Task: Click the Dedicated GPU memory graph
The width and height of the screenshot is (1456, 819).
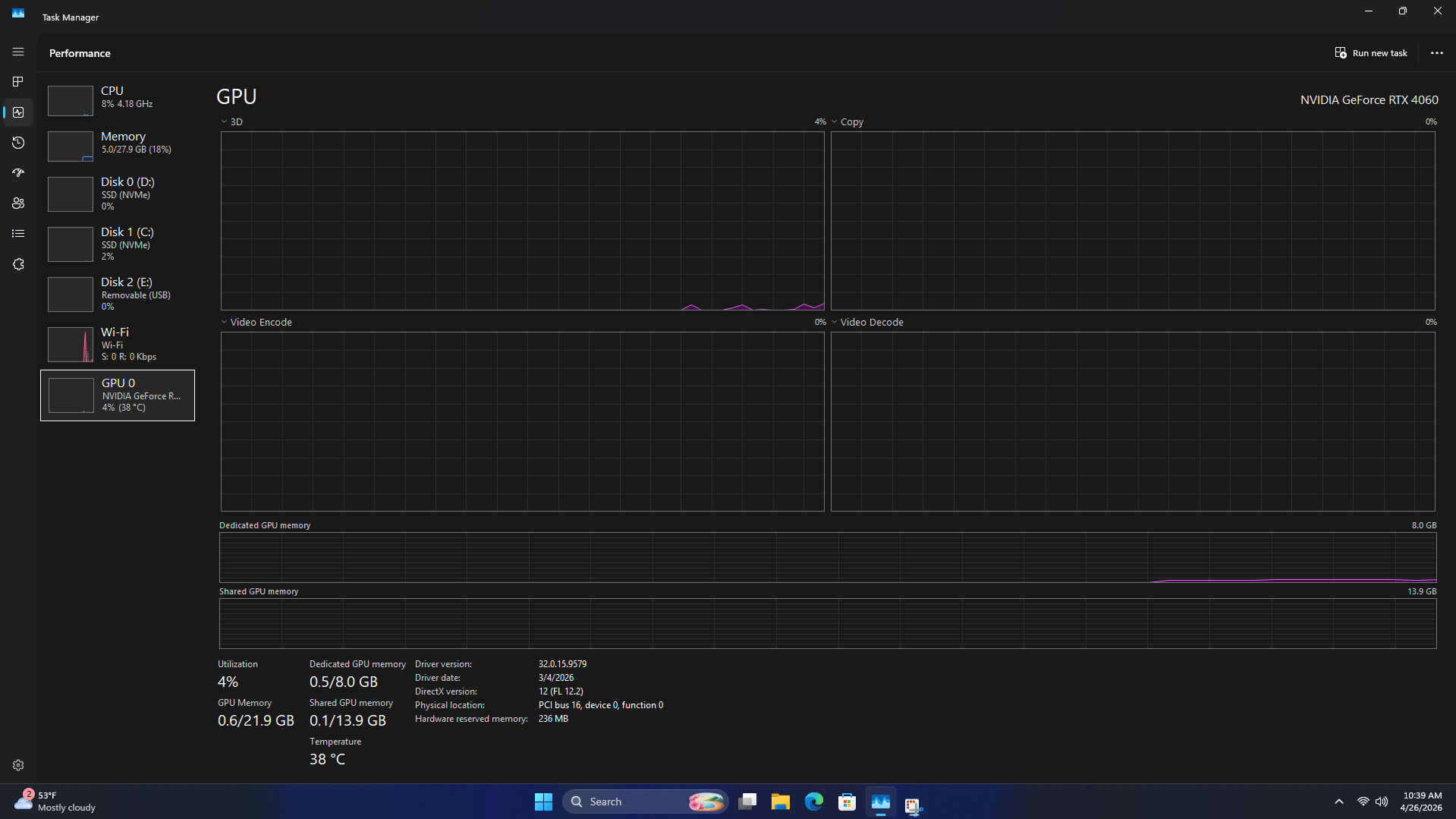Action: [828, 557]
